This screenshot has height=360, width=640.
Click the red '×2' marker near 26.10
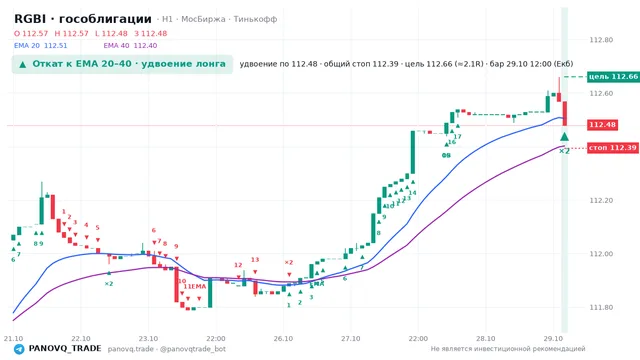tap(289, 262)
